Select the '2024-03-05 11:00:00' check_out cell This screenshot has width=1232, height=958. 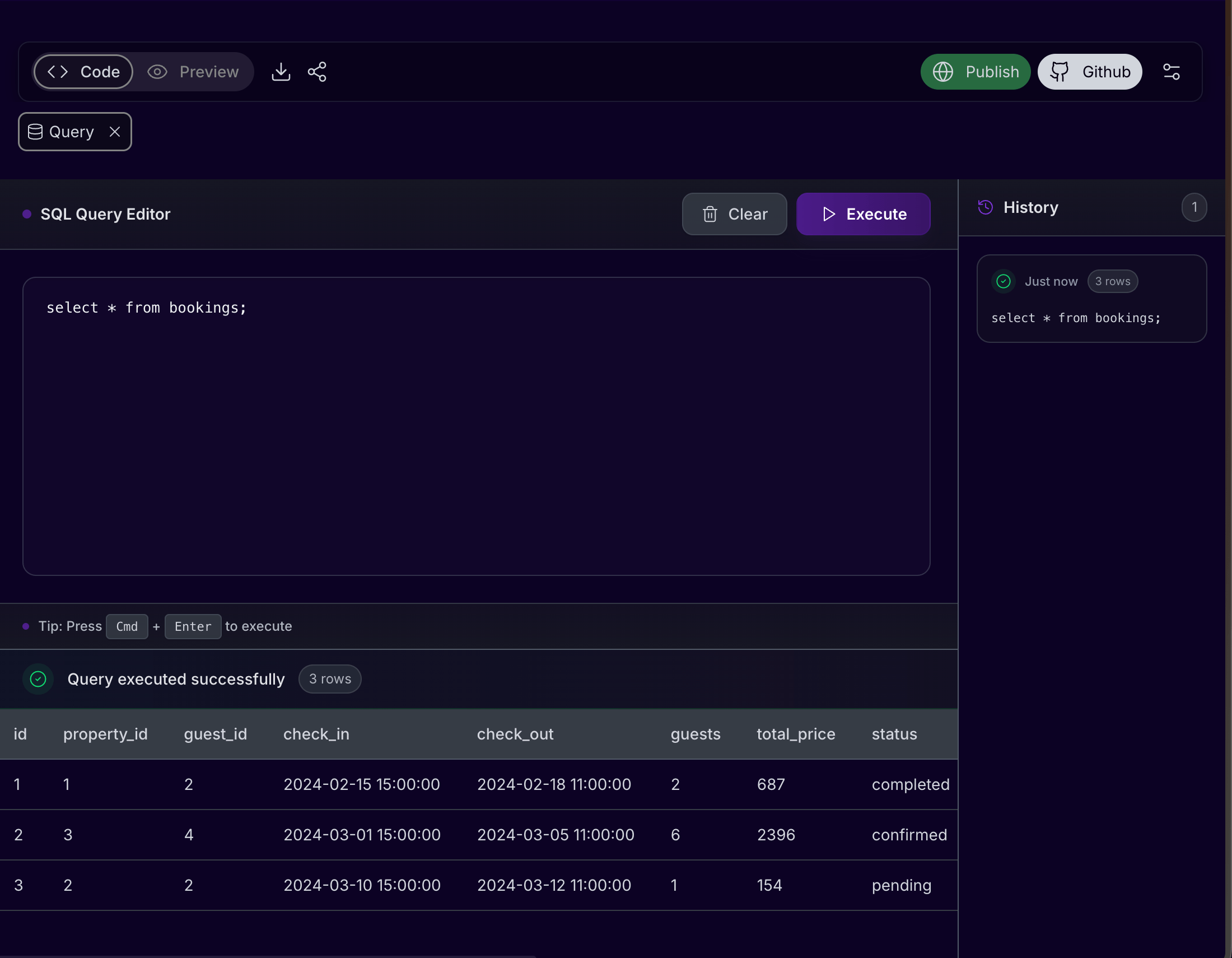click(556, 835)
